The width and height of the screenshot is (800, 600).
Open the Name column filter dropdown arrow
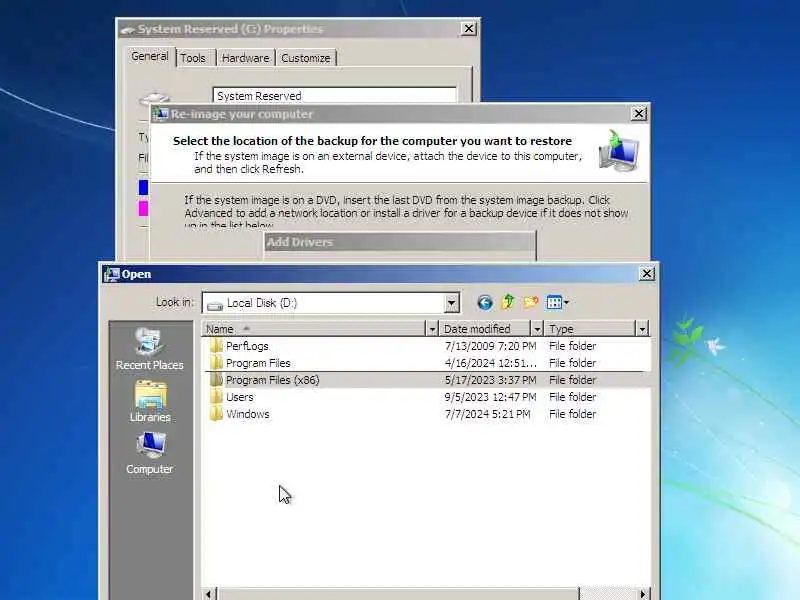(x=432, y=329)
